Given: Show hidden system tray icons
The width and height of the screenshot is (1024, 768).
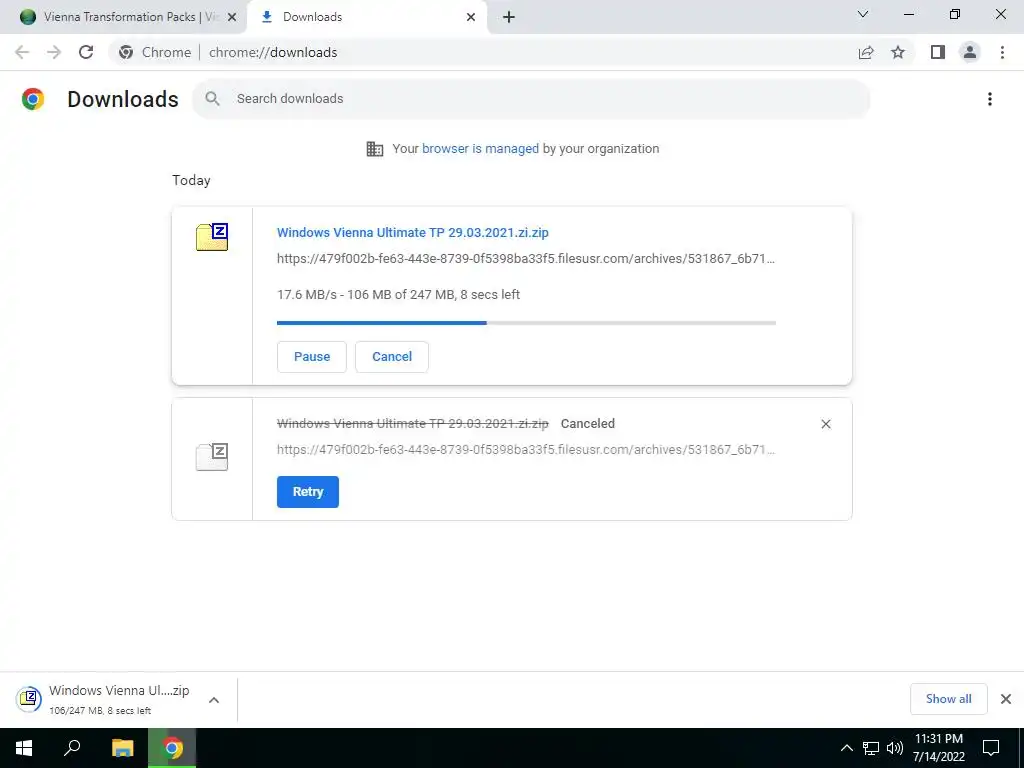Looking at the screenshot, I should [846, 748].
